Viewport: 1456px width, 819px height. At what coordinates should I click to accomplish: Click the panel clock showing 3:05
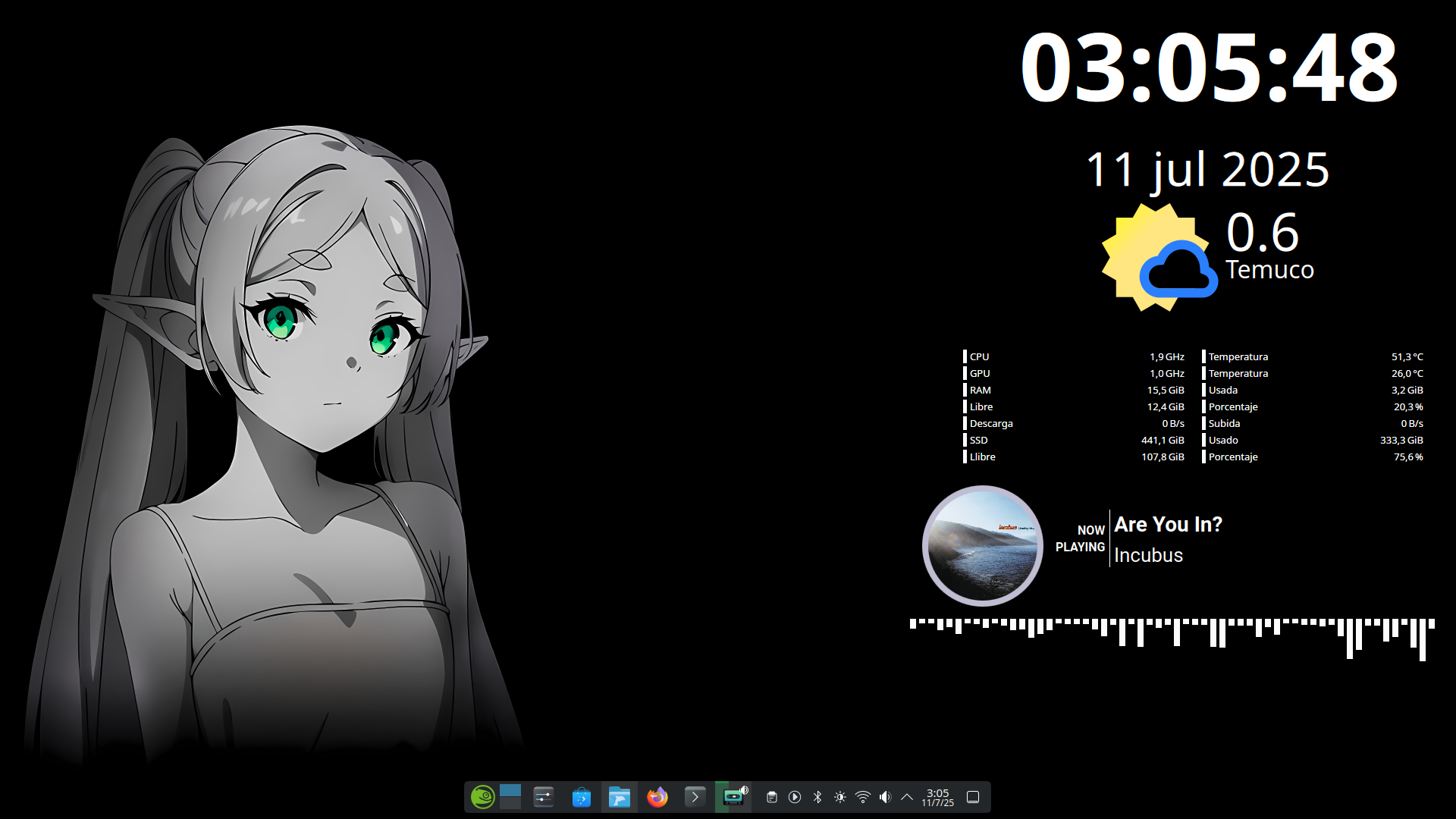click(938, 797)
